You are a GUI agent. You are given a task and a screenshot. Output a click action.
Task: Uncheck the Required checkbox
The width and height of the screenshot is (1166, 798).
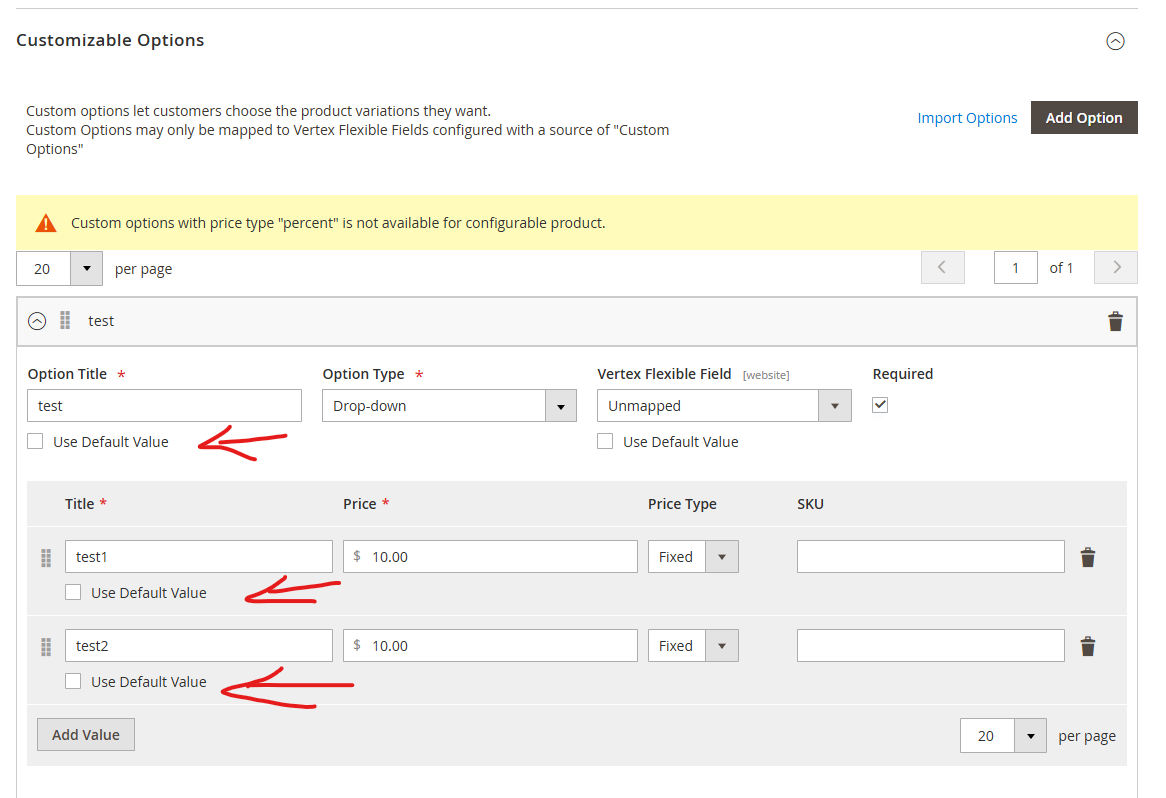click(x=880, y=405)
